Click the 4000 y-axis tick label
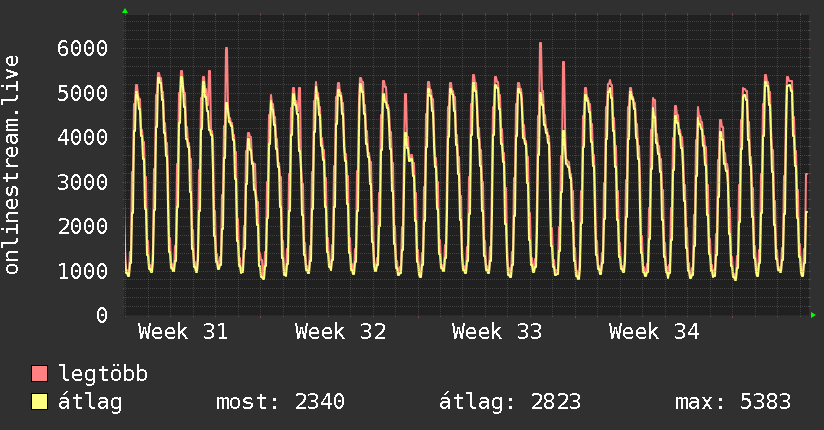The image size is (824, 430). tap(83, 137)
